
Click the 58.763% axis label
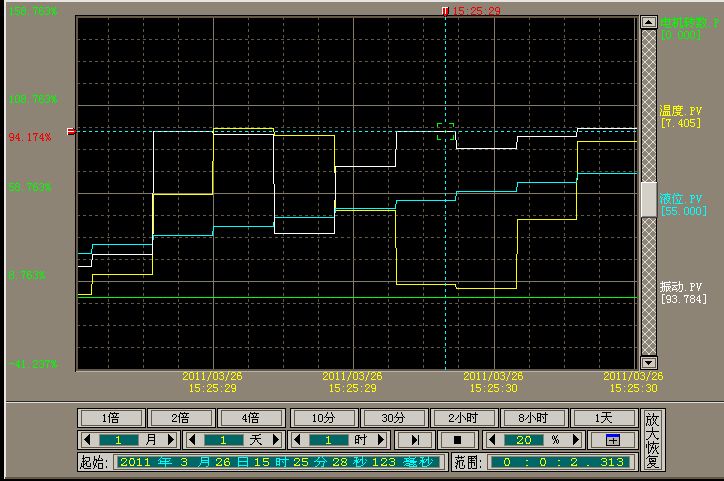29,187
